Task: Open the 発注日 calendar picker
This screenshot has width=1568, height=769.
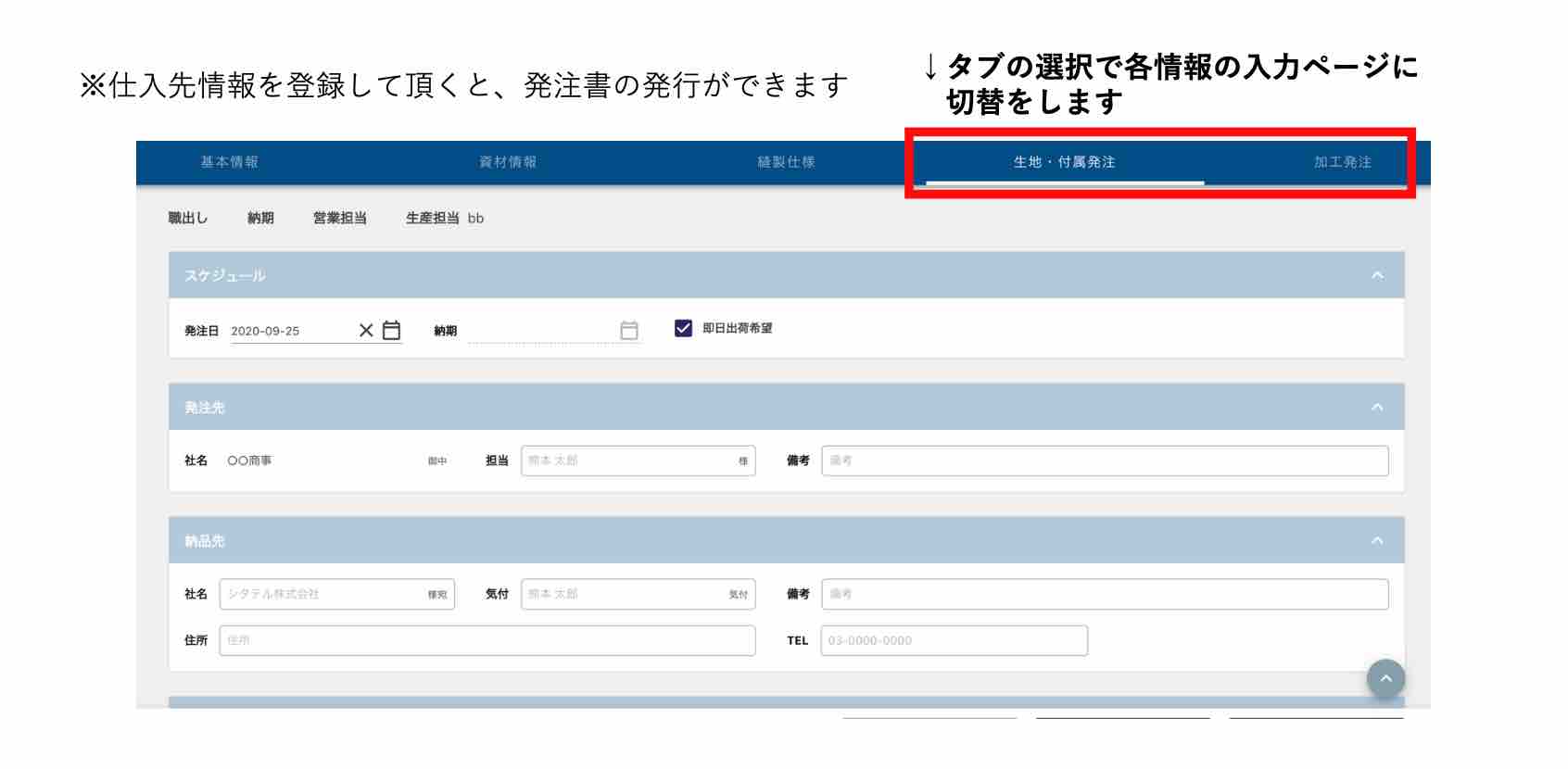Action: (x=392, y=331)
